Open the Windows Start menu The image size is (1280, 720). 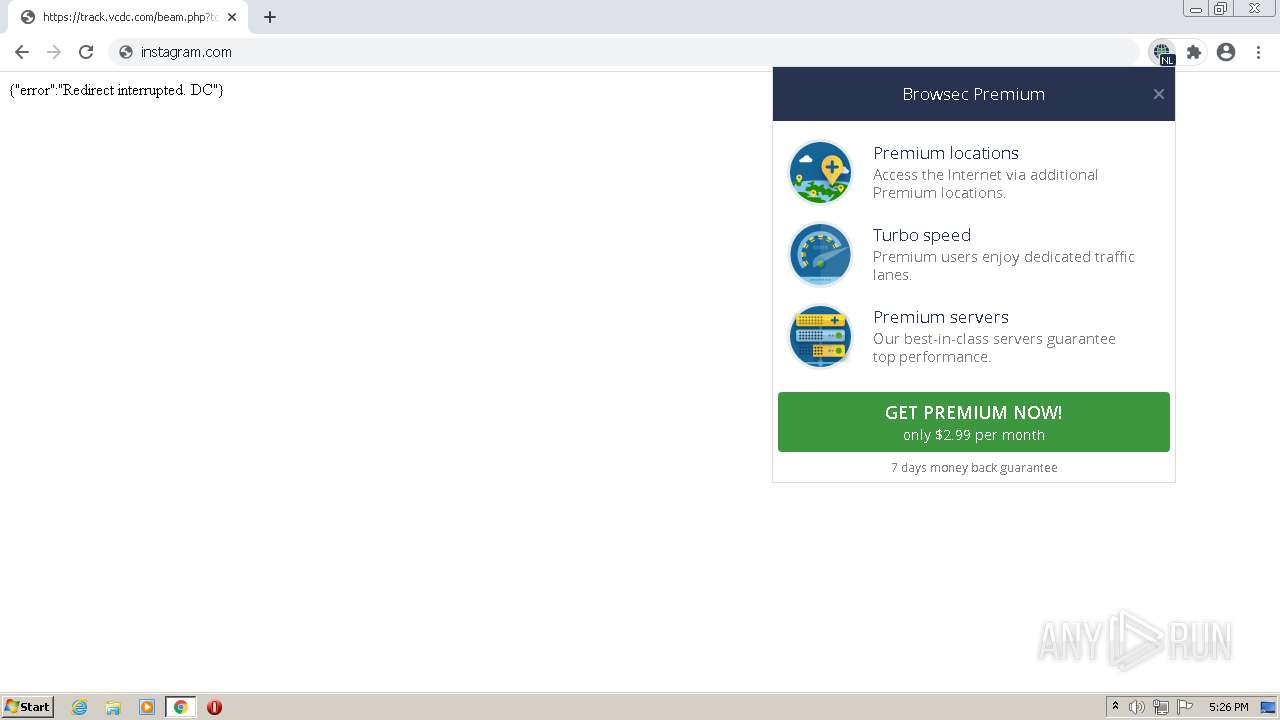28,707
